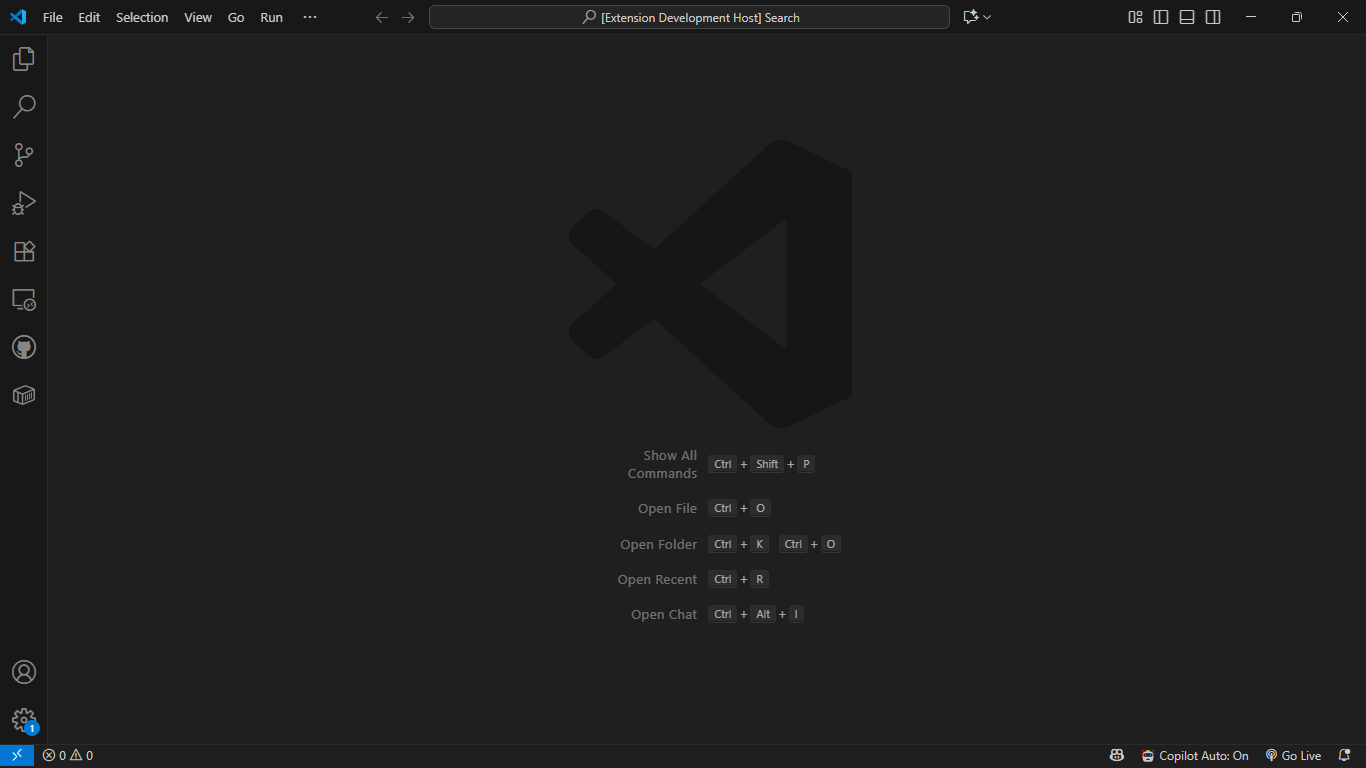Open the Containers box icon view
1366x768 pixels.
click(x=24, y=395)
